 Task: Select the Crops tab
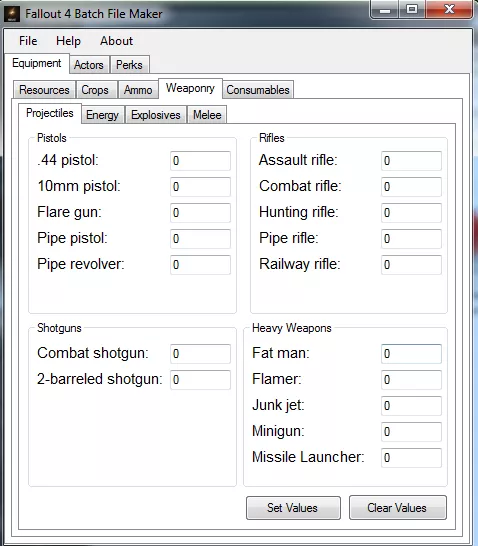point(95,90)
